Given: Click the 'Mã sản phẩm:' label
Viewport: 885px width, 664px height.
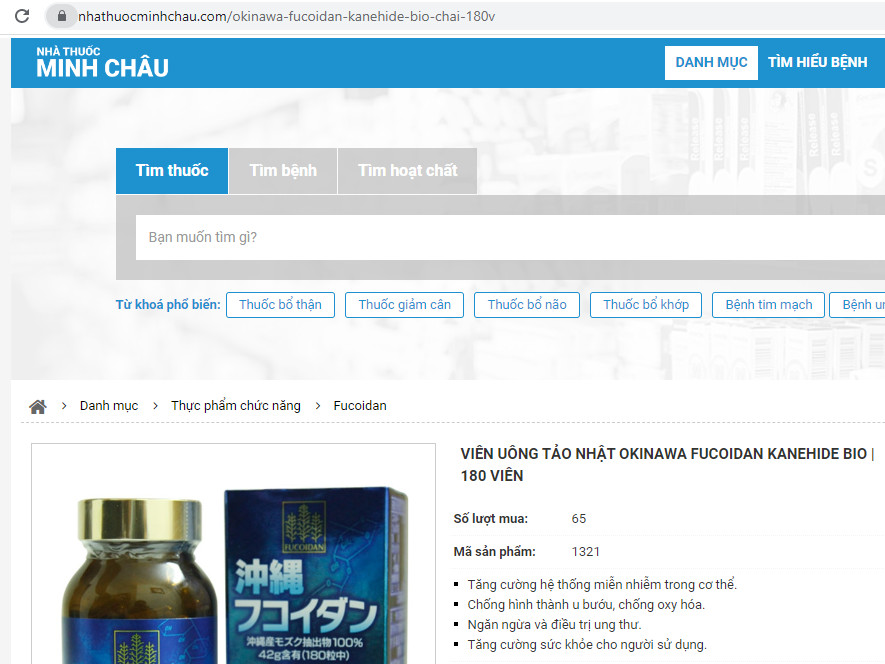Looking at the screenshot, I should point(494,552).
